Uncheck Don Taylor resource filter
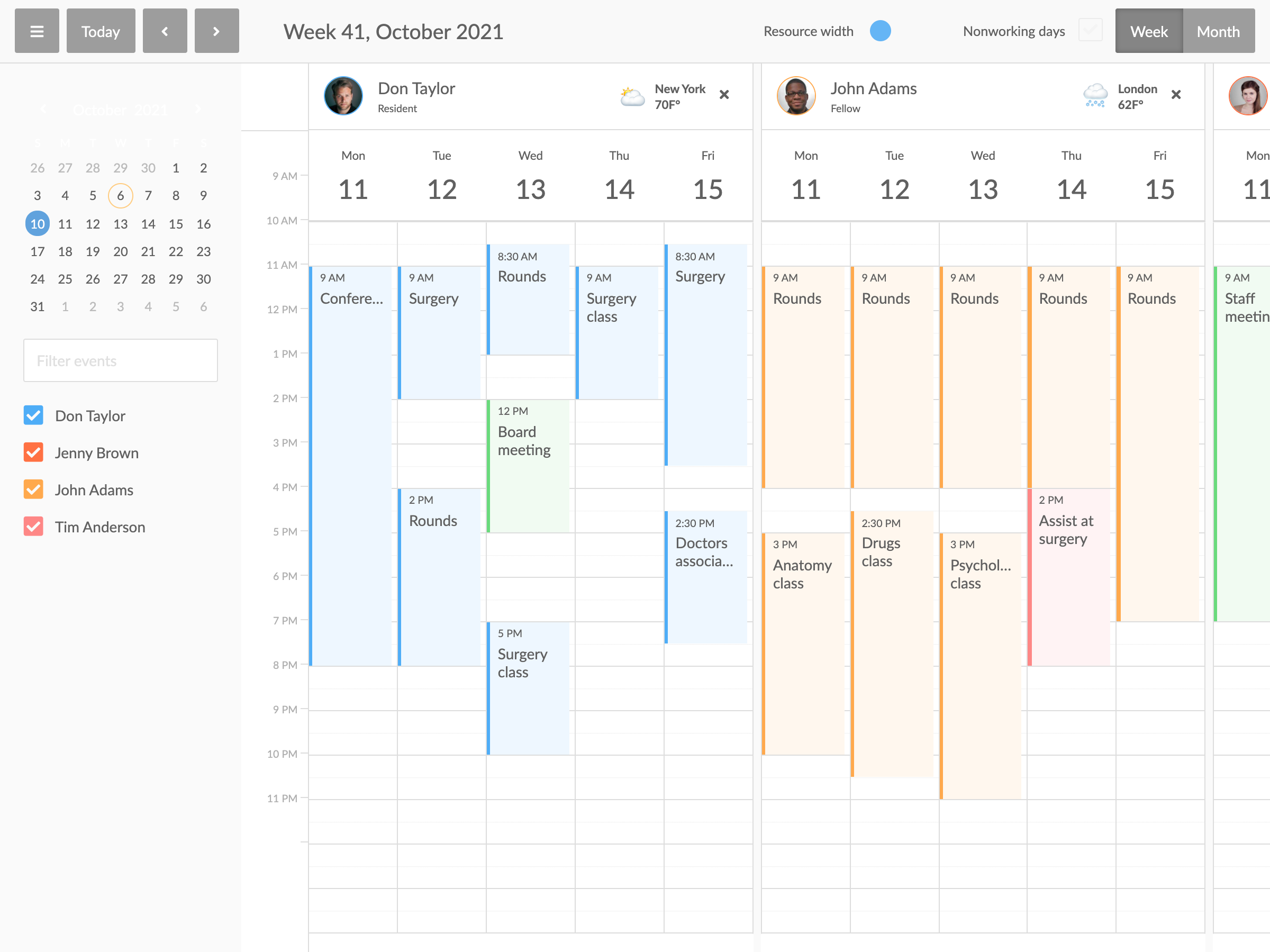The width and height of the screenshot is (1270, 952). [x=33, y=415]
